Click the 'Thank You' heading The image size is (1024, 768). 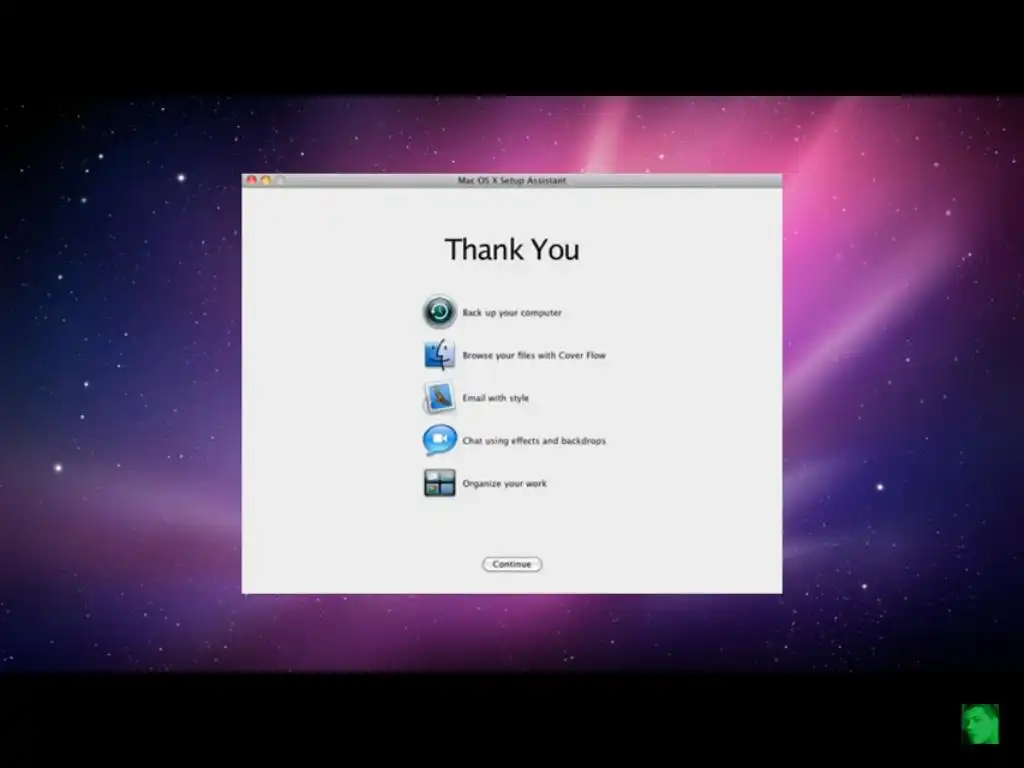point(512,249)
